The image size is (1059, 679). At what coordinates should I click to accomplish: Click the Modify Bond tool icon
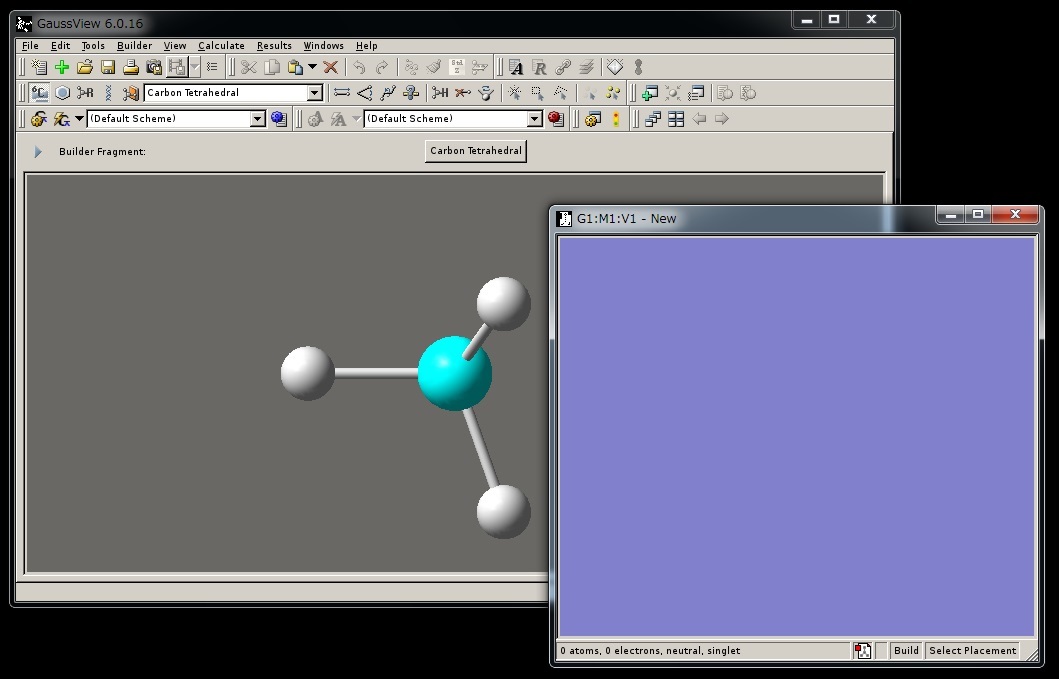pos(342,93)
